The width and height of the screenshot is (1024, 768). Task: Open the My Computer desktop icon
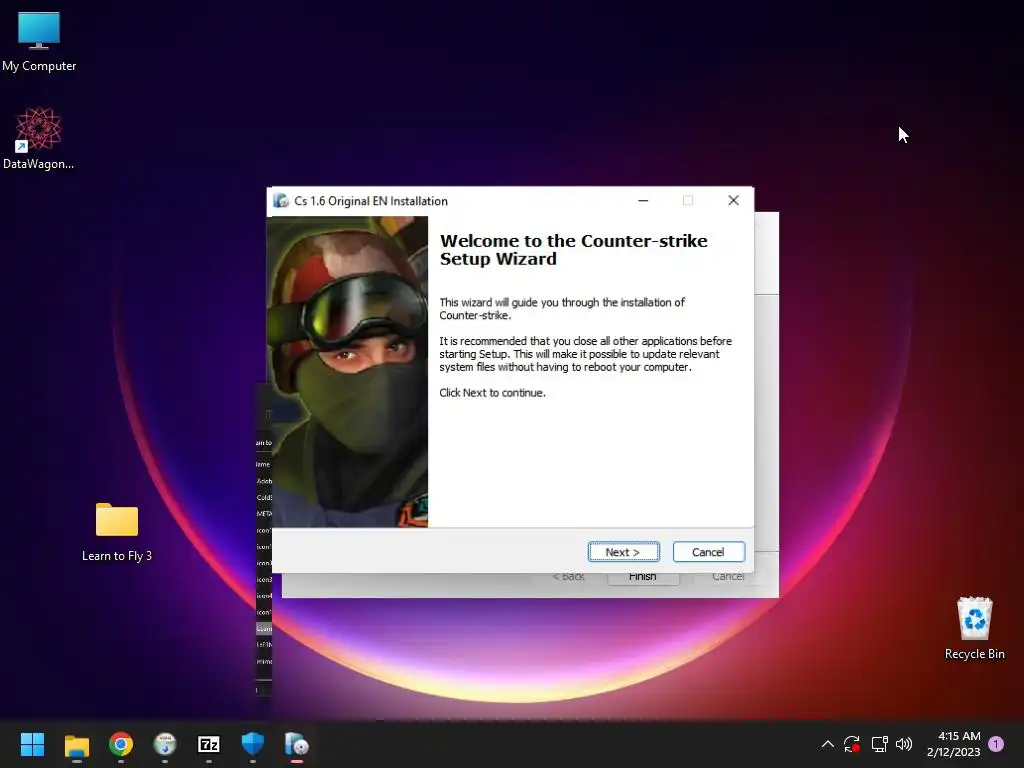click(x=39, y=42)
